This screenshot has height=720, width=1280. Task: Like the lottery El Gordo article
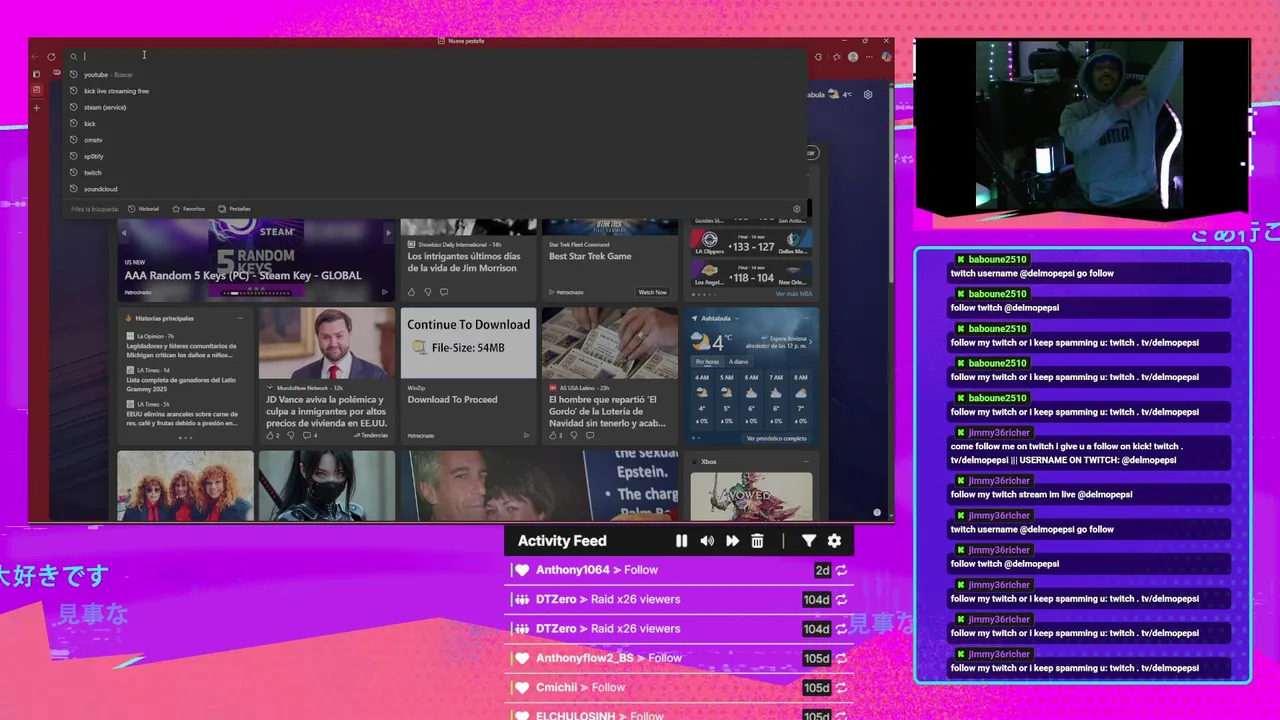554,435
